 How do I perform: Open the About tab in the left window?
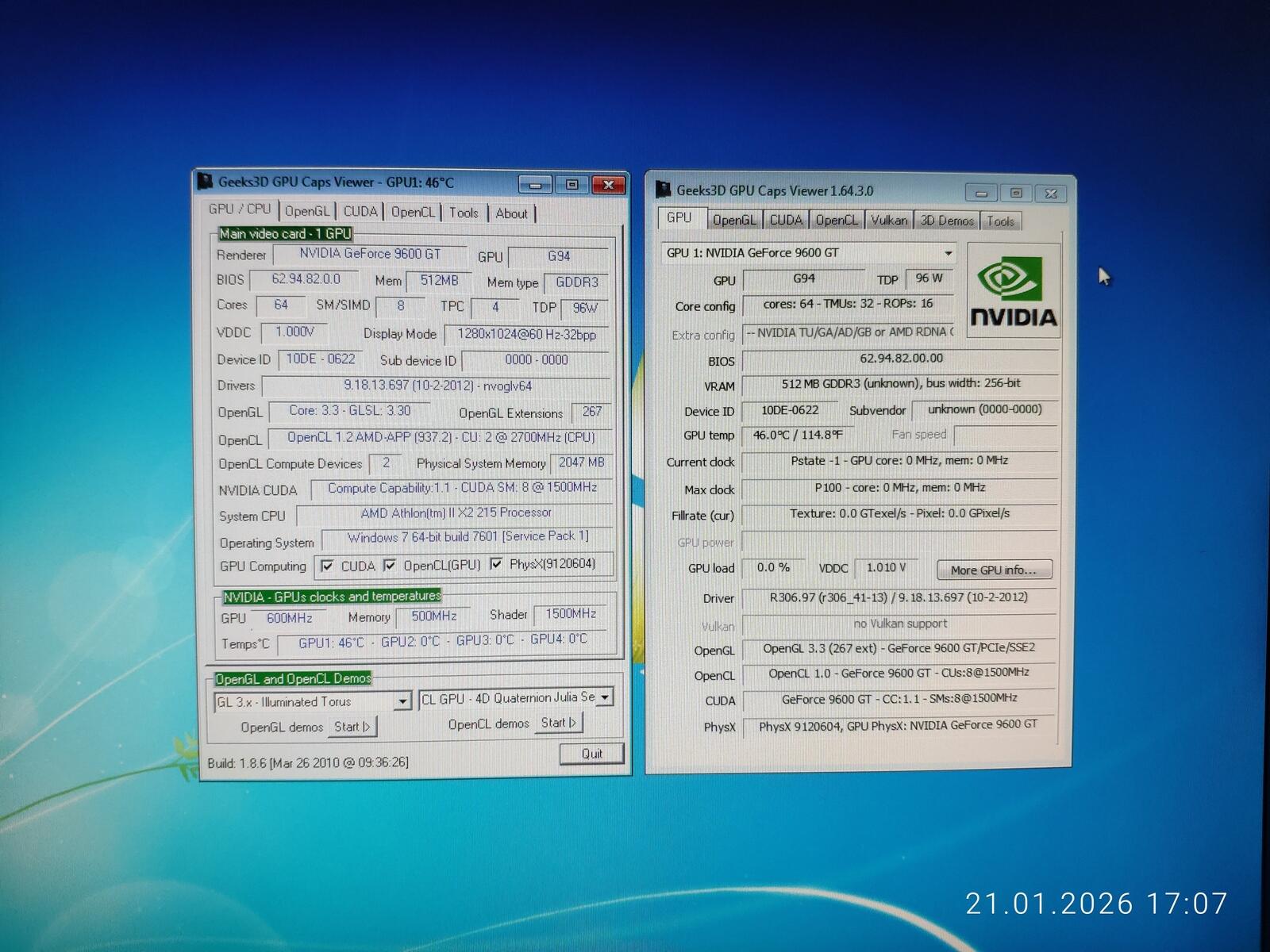click(x=511, y=213)
